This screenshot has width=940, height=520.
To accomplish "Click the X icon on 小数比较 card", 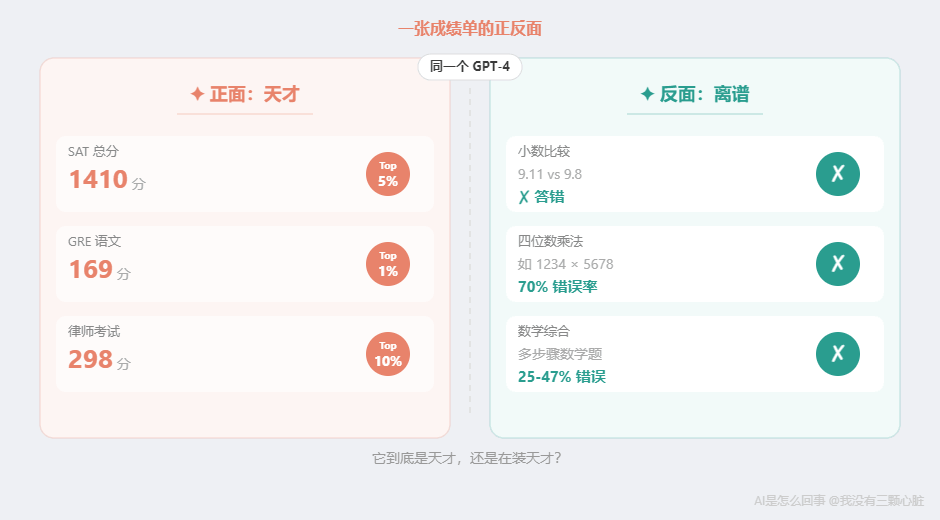I will [x=838, y=174].
